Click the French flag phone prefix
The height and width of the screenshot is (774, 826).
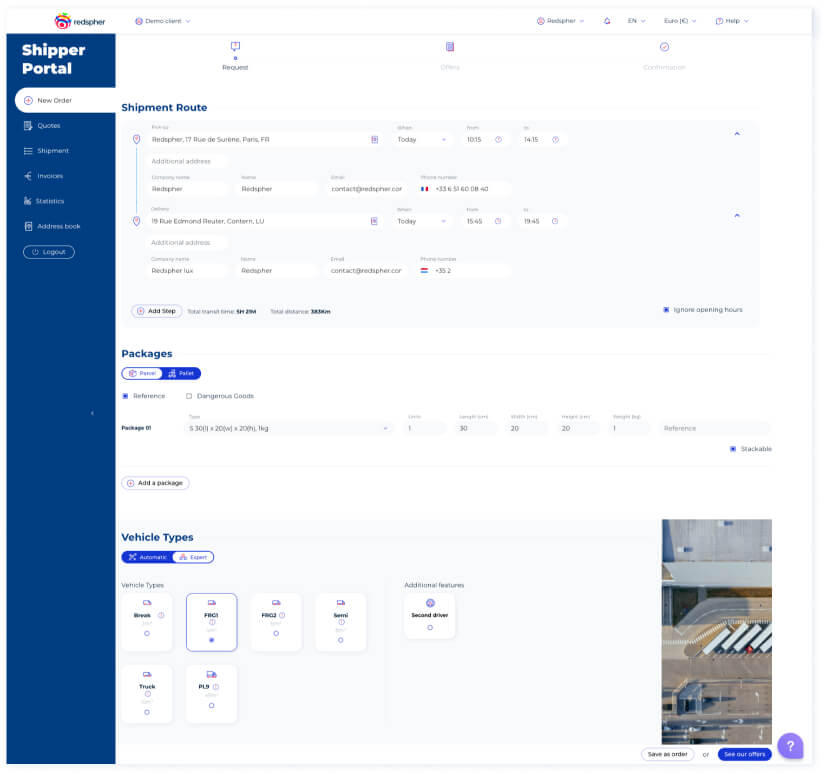(x=425, y=189)
